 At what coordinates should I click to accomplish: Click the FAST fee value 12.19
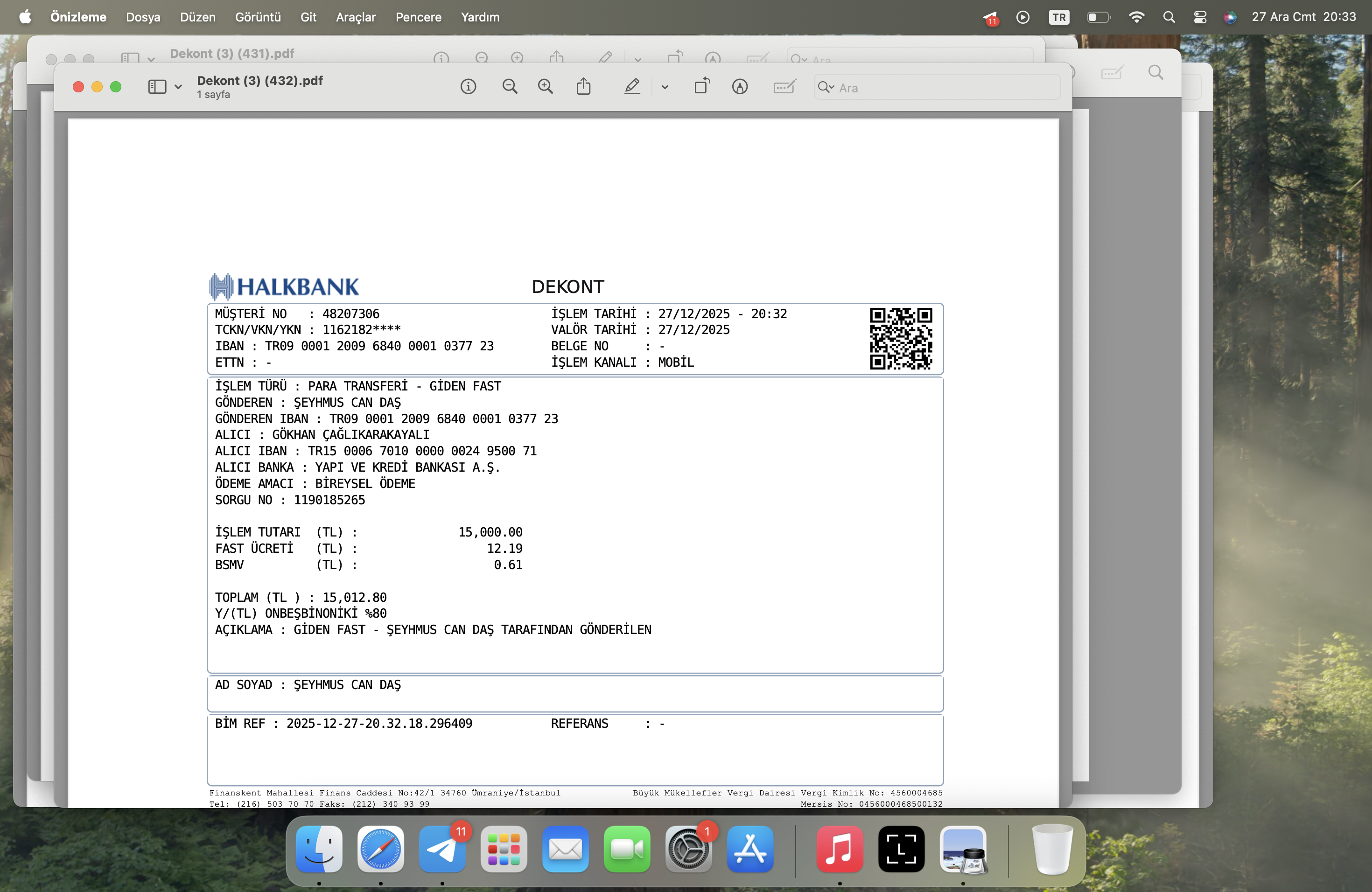(505, 548)
